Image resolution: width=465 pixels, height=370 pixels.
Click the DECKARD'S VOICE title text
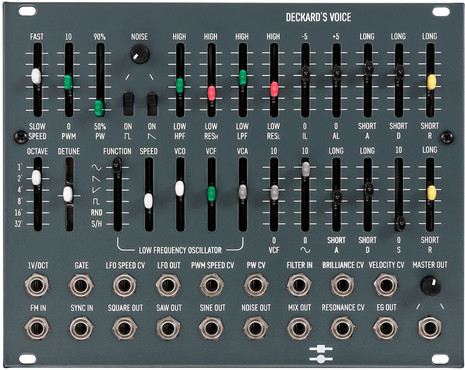318,17
